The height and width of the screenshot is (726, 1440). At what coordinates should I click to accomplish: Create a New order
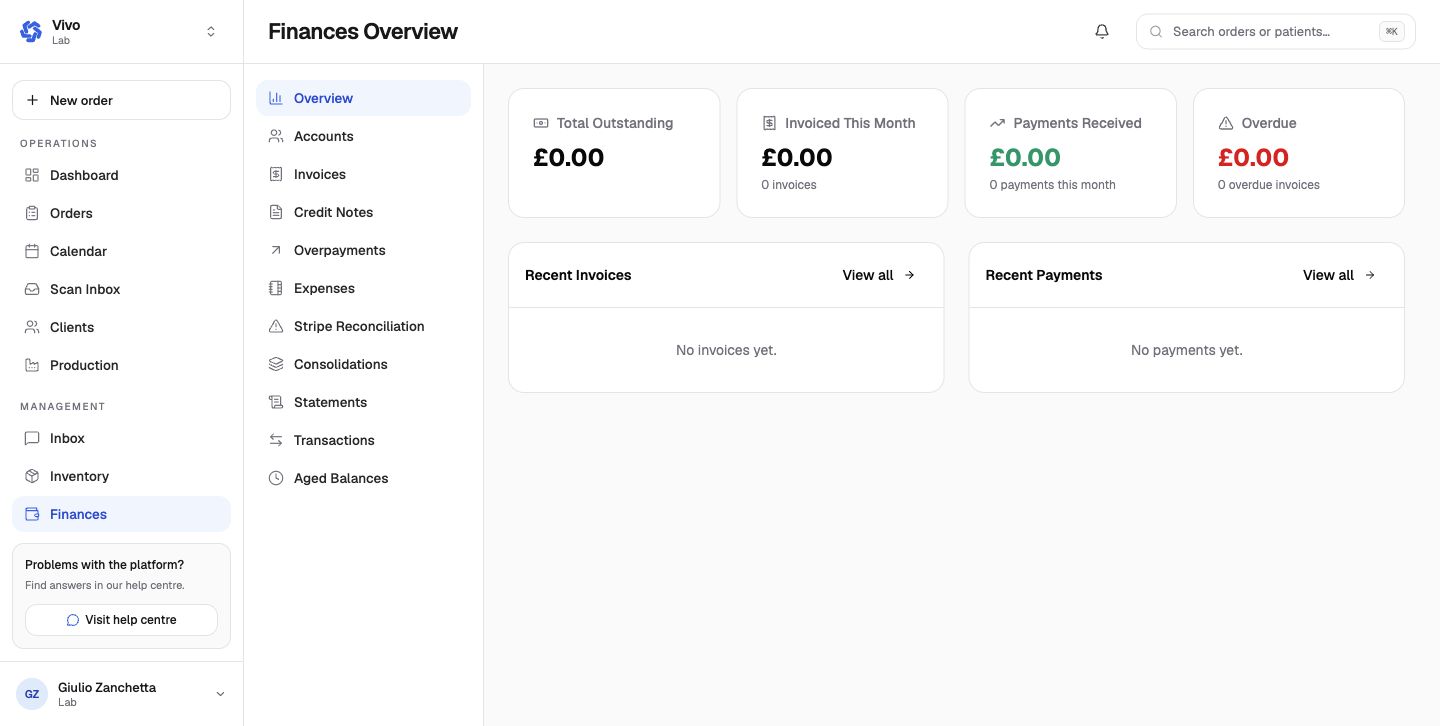121,100
